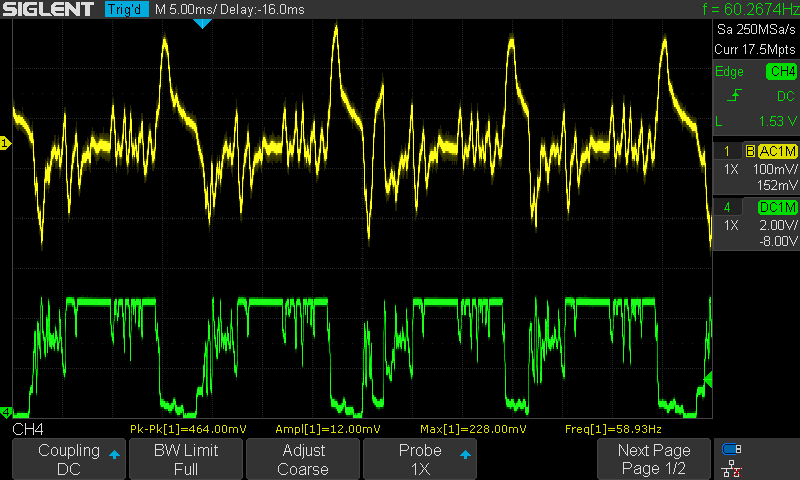The height and width of the screenshot is (480, 800).
Task: Click channel 1 ground level marker
Action: [x=5, y=143]
